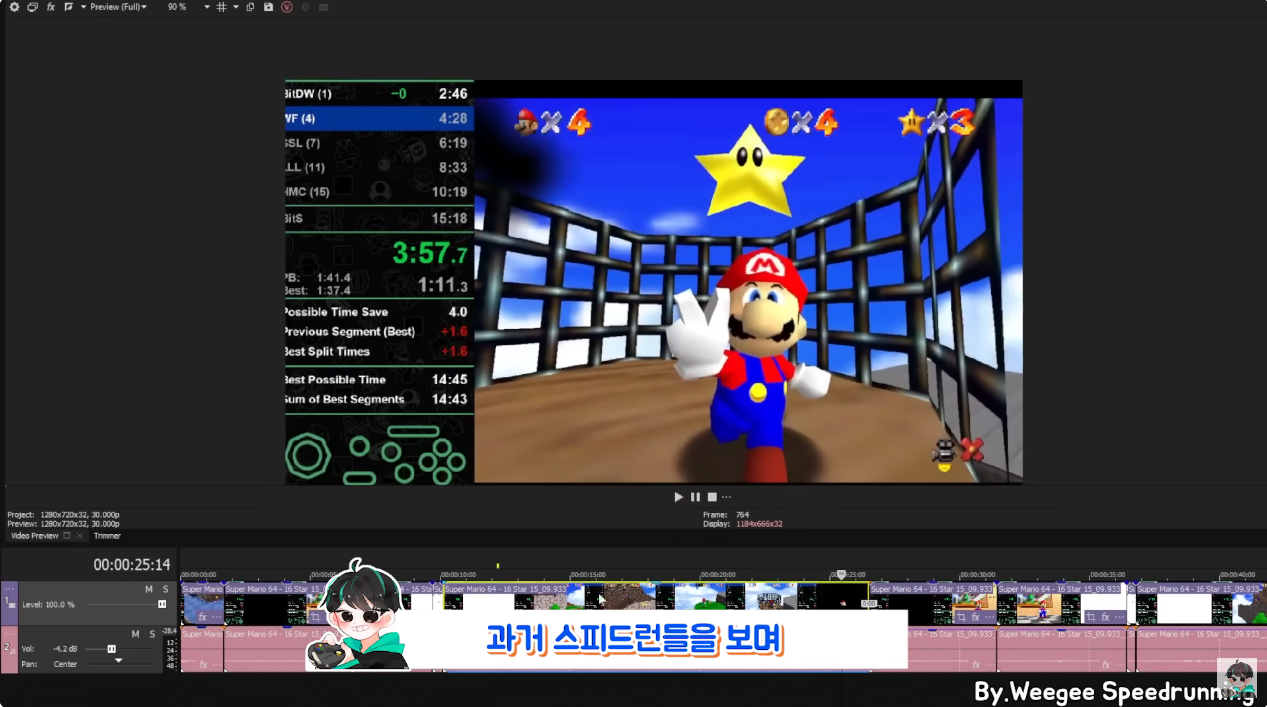The image size is (1267, 707).
Task: Open the overlays dropdown arrow next to grid
Action: click(x=236, y=7)
